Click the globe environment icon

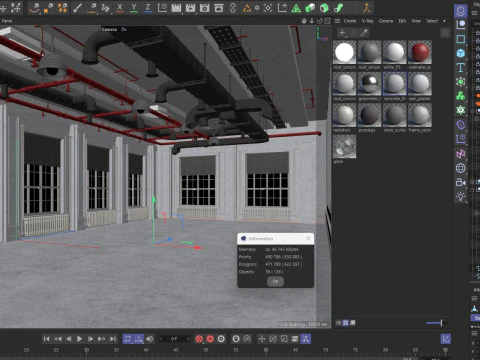click(x=461, y=168)
